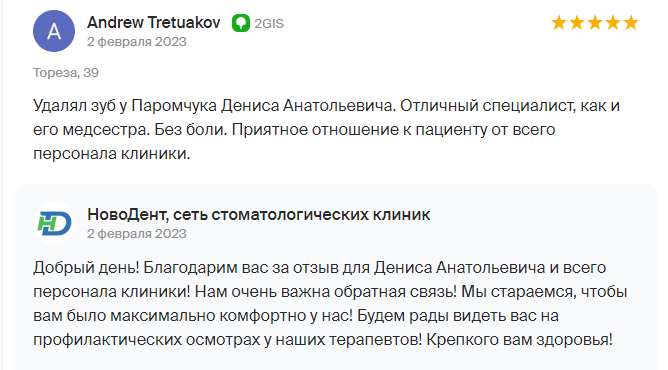
Task: Click the review text about Паромчука Дениса Анатольевича
Action: tap(326, 129)
